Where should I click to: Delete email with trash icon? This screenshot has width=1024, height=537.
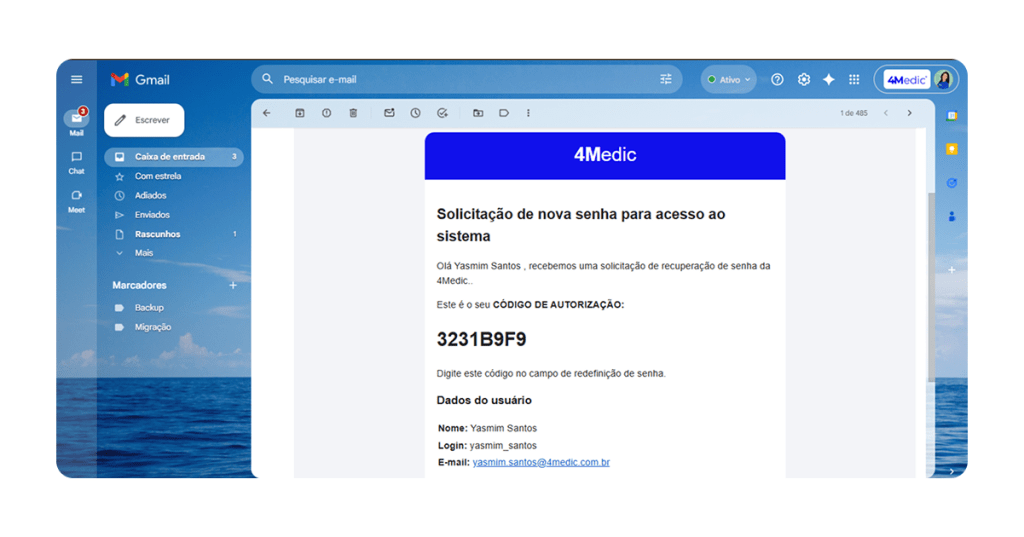pyautogui.click(x=353, y=113)
